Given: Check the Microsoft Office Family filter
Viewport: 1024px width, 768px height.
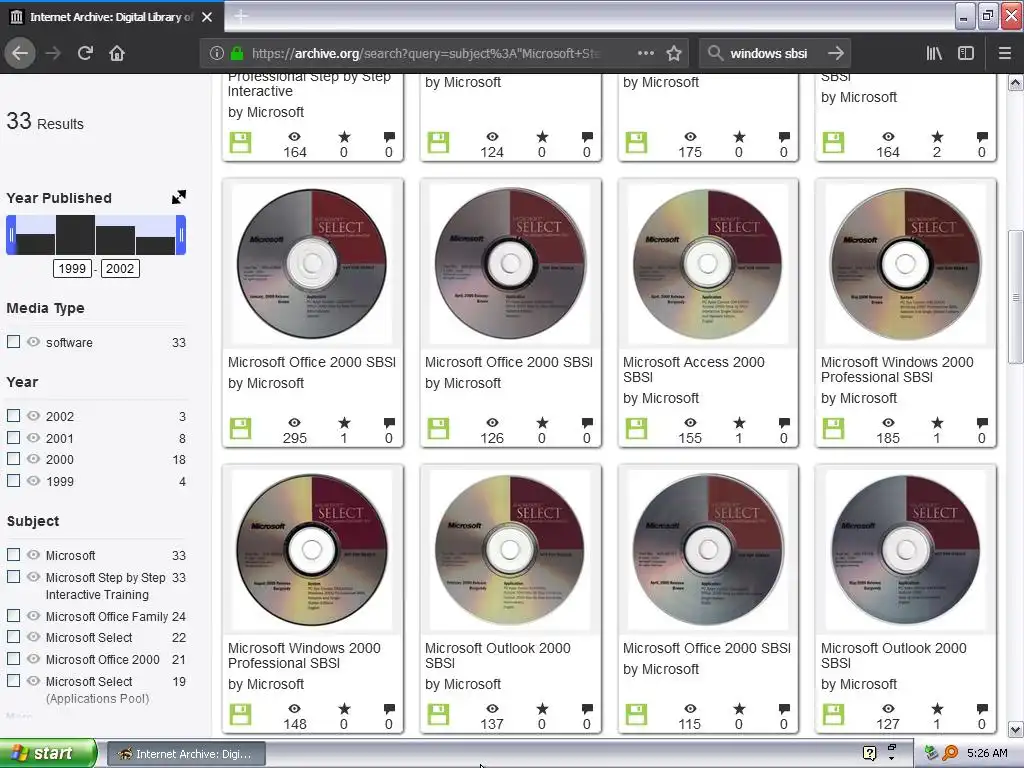Looking at the screenshot, I should pyautogui.click(x=13, y=616).
